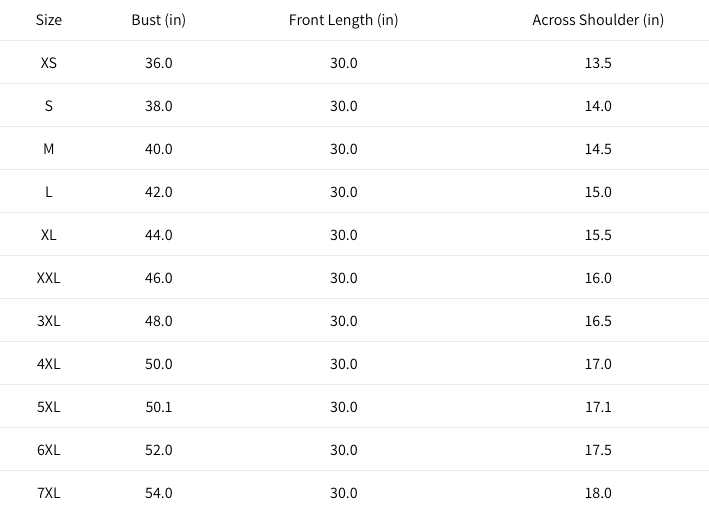Click the Front Length (in) column header
The width and height of the screenshot is (709, 511).
tap(343, 20)
